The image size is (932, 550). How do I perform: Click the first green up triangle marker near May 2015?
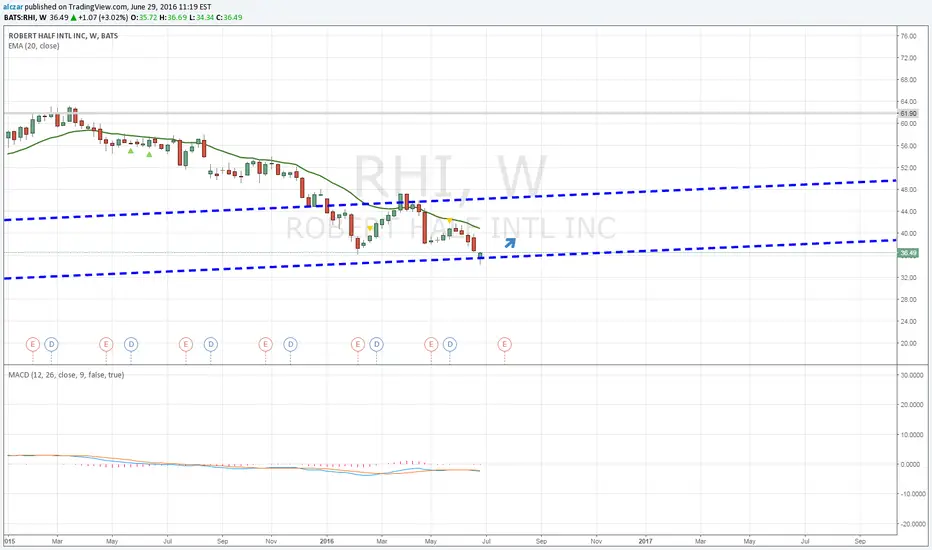pyautogui.click(x=131, y=151)
